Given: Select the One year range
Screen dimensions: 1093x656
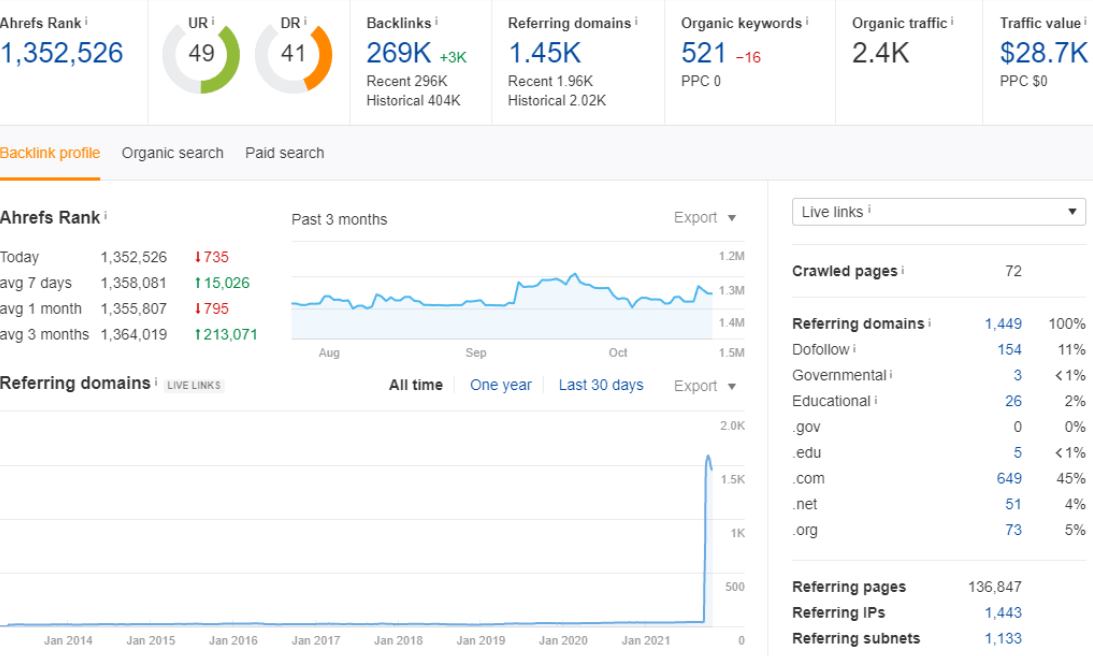Looking at the screenshot, I should [x=500, y=385].
